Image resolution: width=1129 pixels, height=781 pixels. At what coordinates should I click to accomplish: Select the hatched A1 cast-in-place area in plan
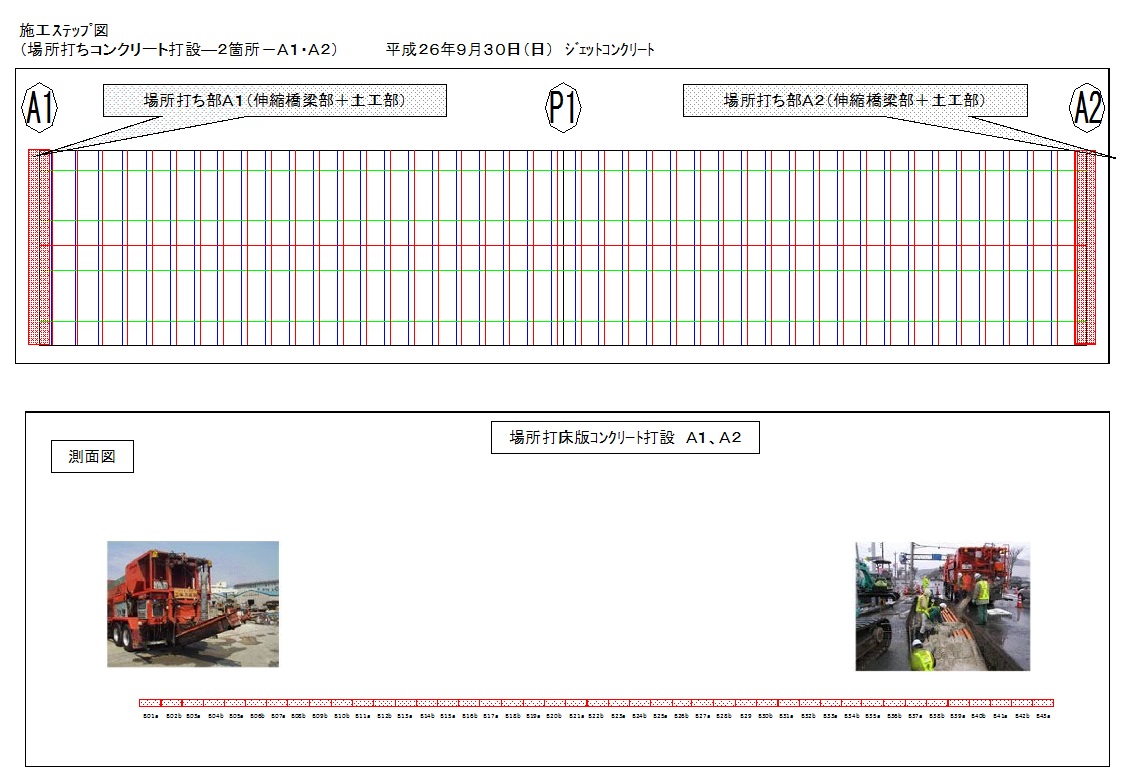click(x=39, y=247)
